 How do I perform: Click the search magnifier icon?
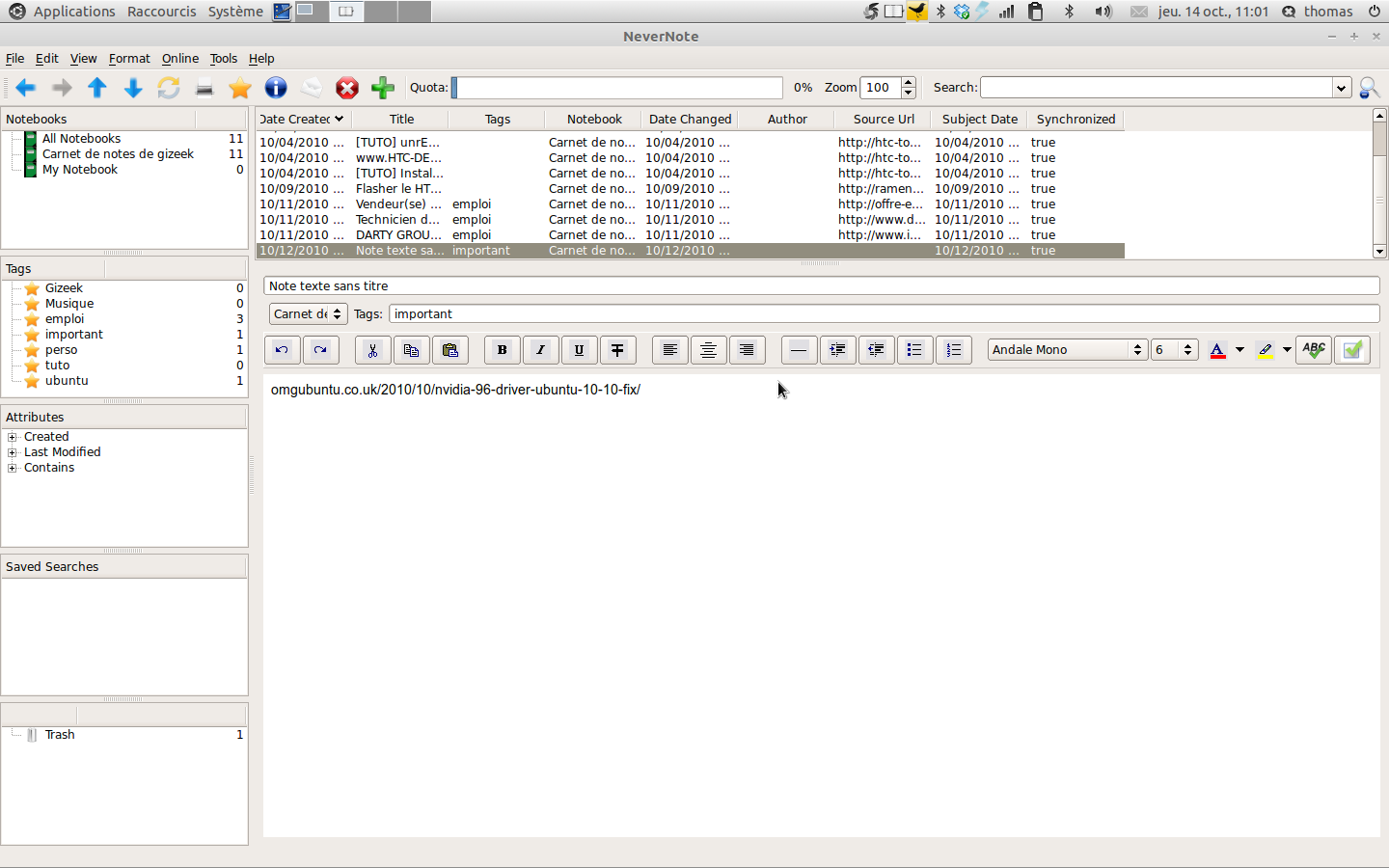1369,88
